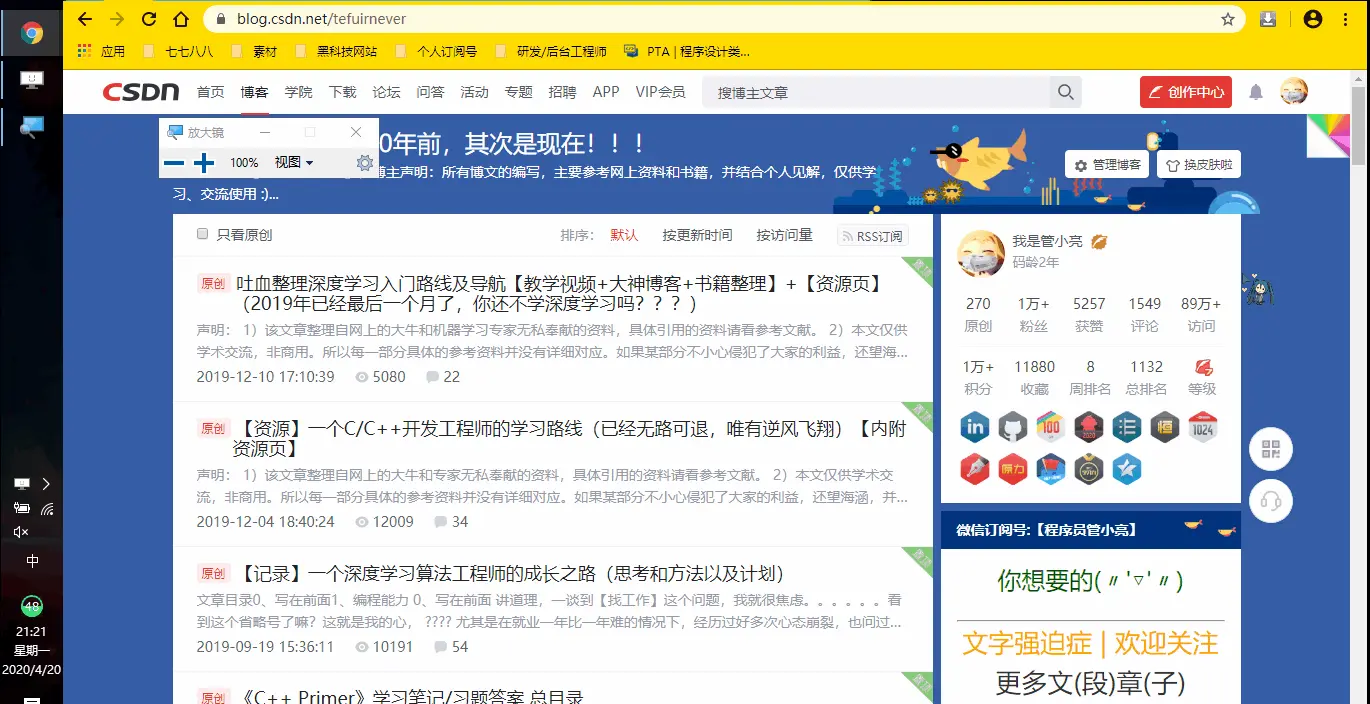Select the 1024 badge icon
The height and width of the screenshot is (704, 1370).
(1203, 427)
